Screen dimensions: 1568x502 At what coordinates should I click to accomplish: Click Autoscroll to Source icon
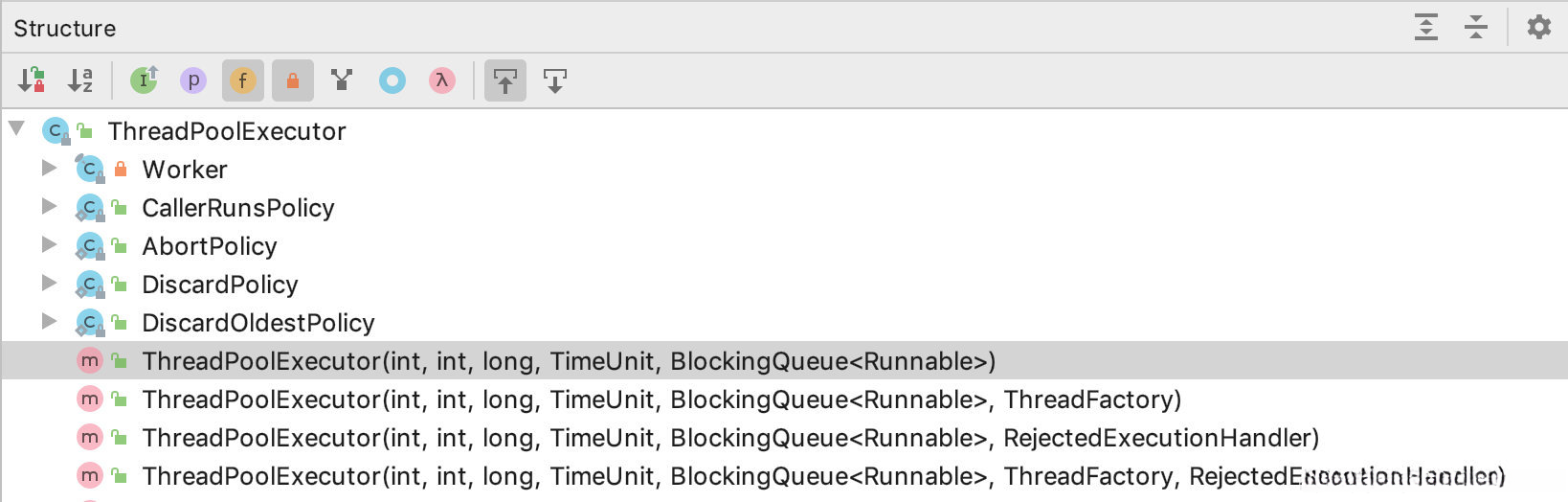click(505, 80)
